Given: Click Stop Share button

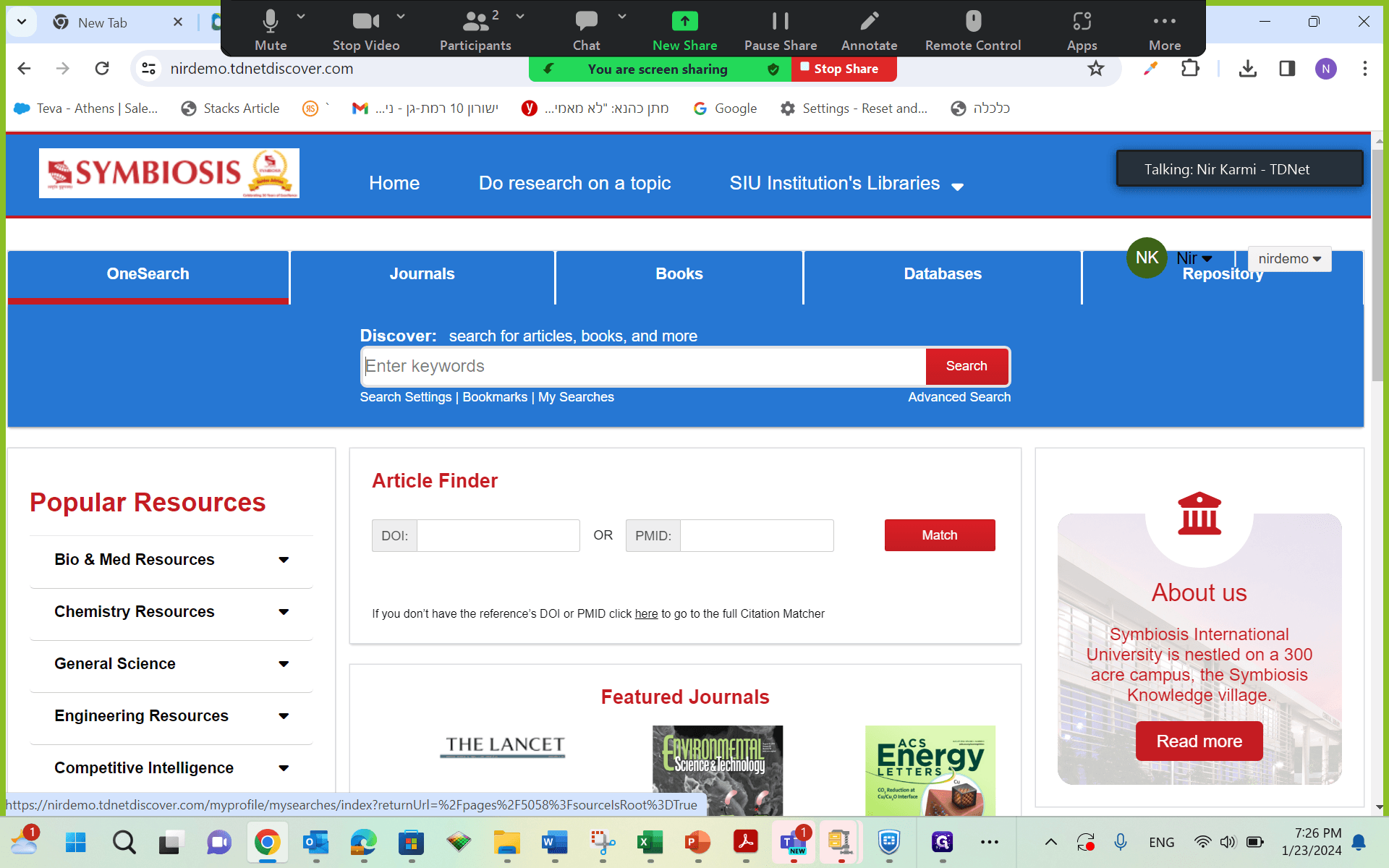Looking at the screenshot, I should click(x=844, y=69).
